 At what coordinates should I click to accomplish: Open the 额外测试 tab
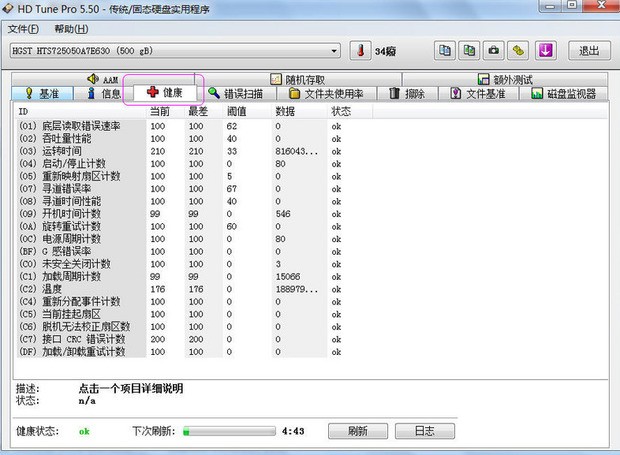[x=505, y=79]
